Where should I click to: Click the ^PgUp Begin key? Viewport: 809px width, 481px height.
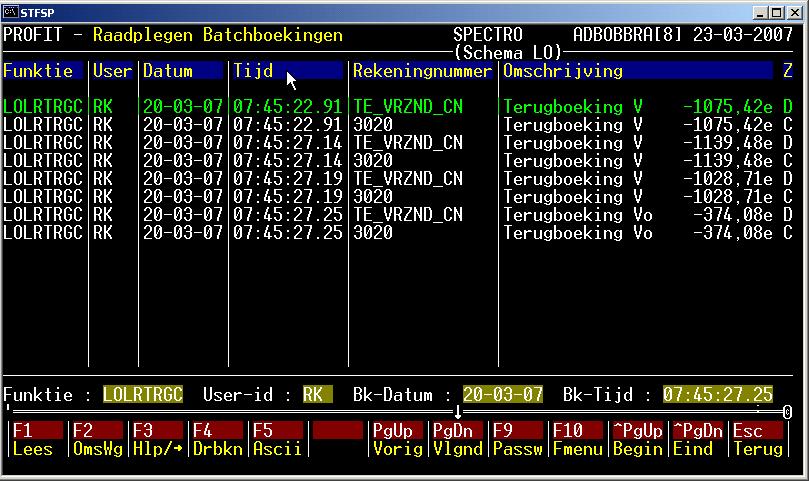[x=638, y=439]
